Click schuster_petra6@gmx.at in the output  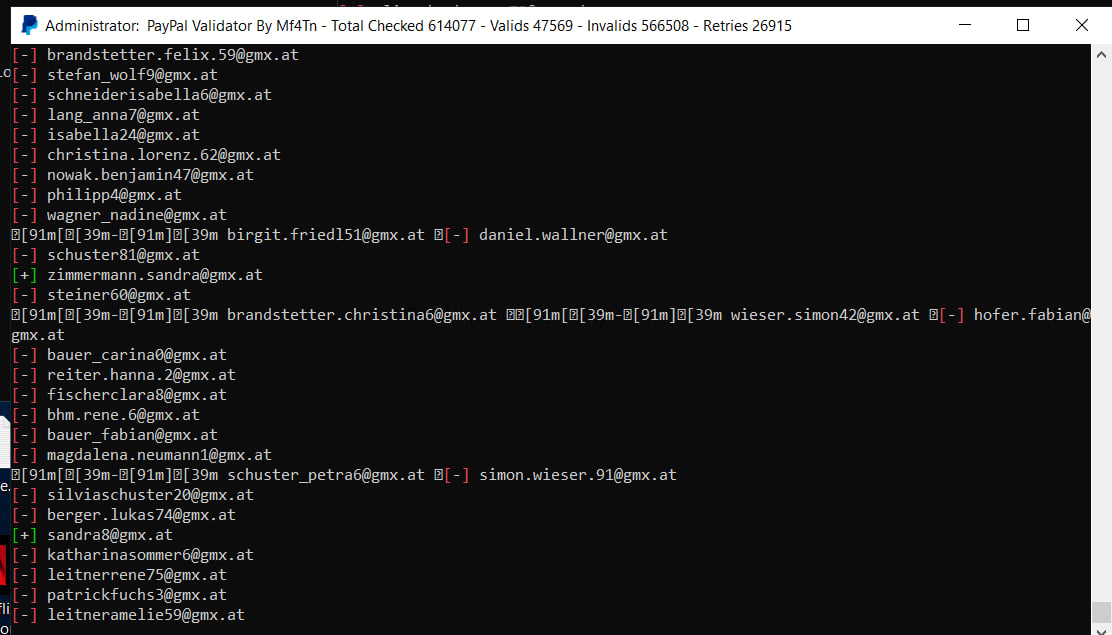[326, 475]
